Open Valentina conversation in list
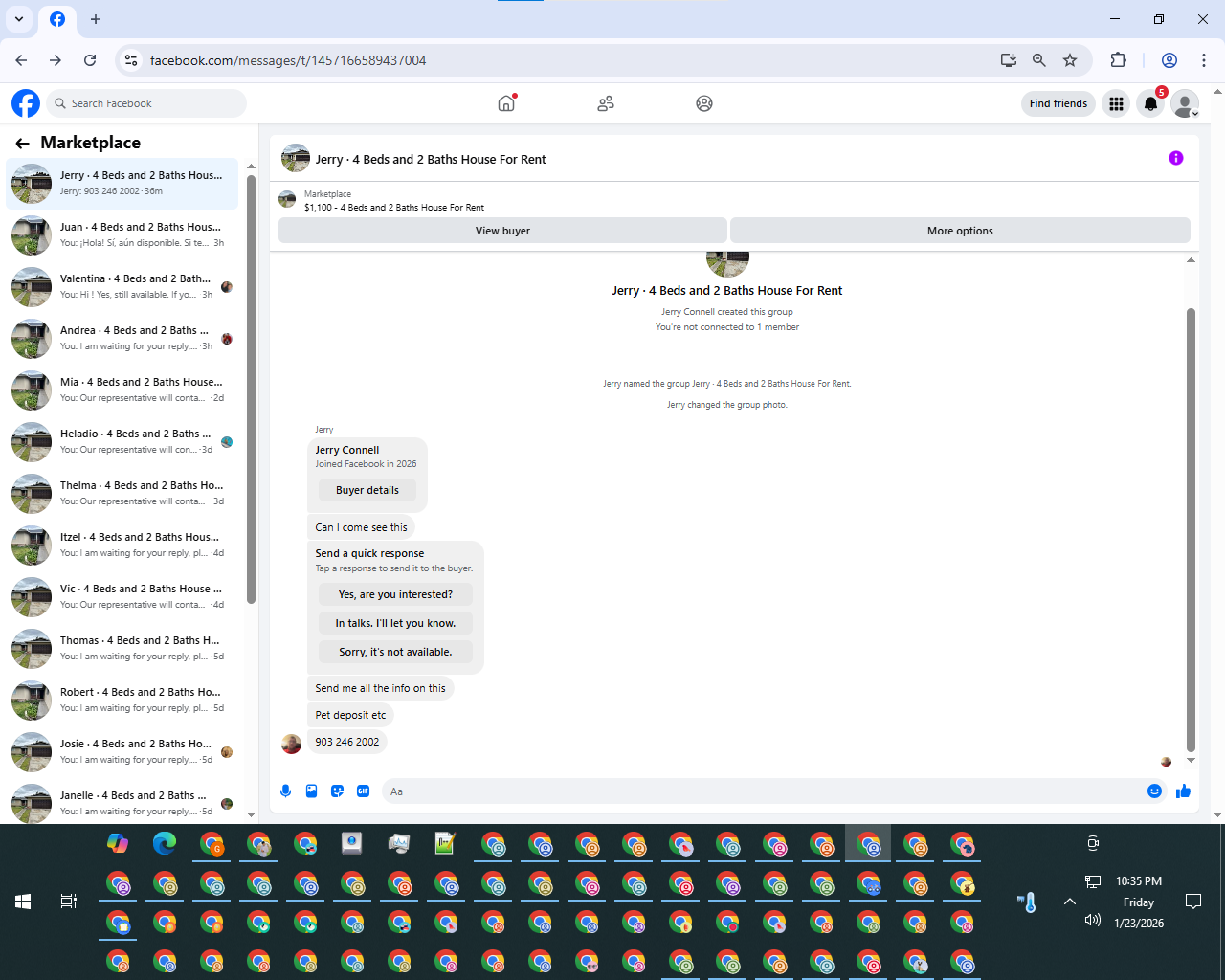1225x980 pixels. click(122, 286)
